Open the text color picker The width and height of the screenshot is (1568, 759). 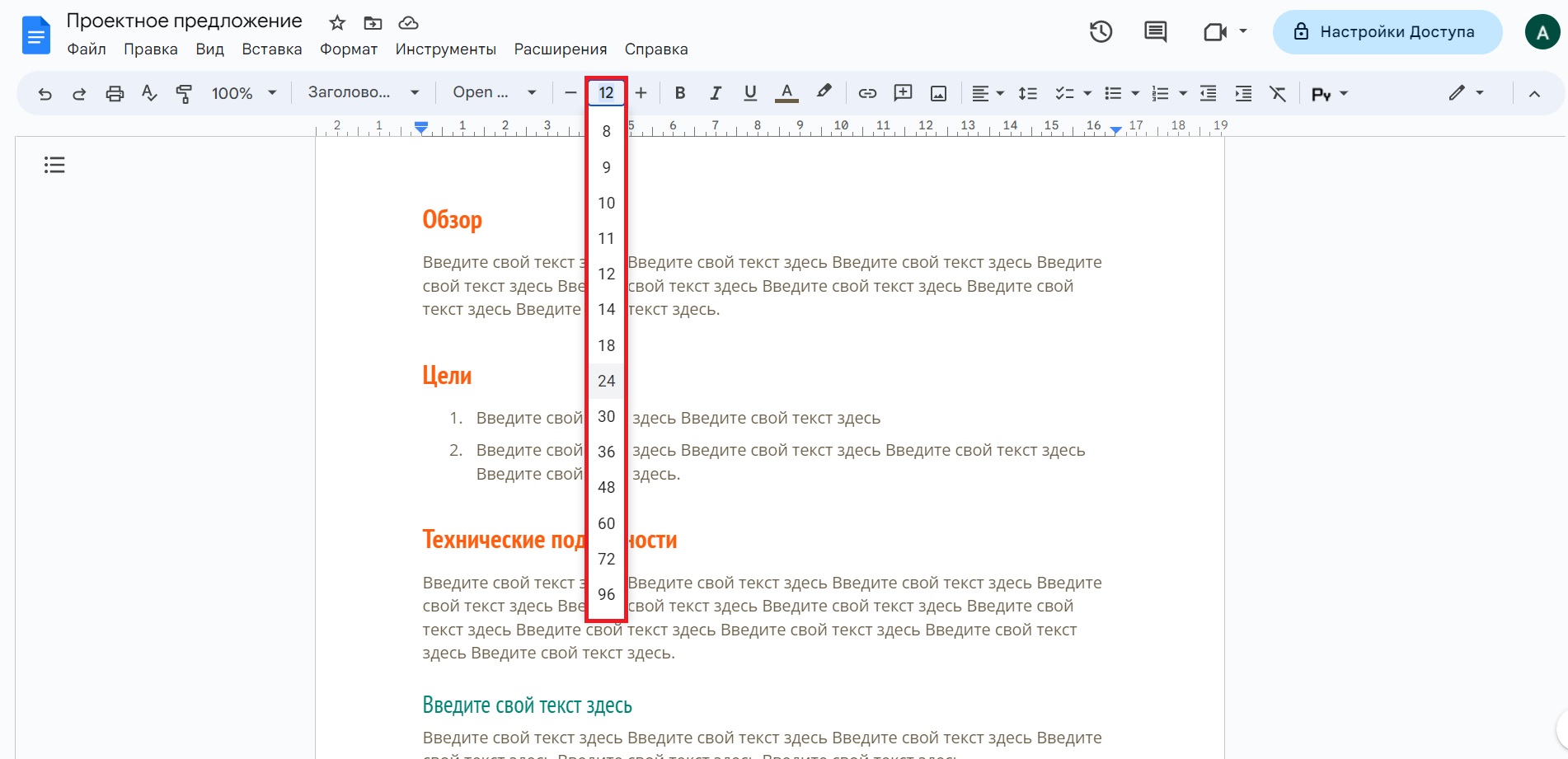pyautogui.click(x=786, y=93)
